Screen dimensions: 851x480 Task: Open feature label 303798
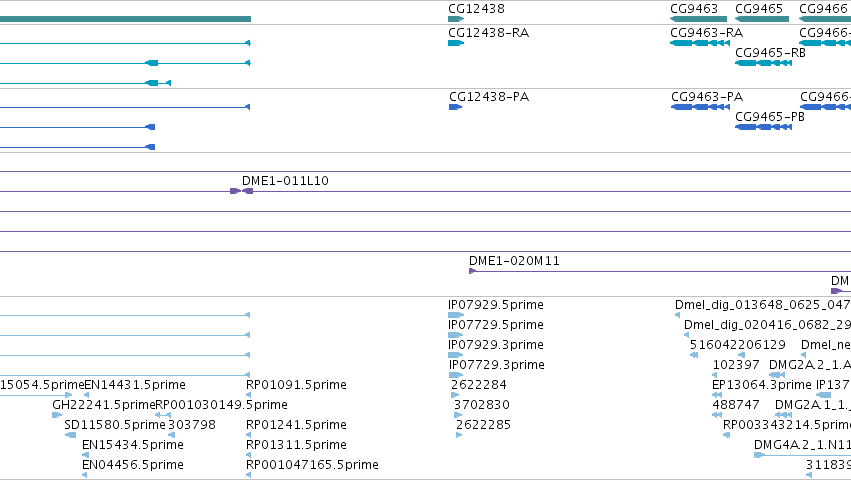(x=192, y=425)
